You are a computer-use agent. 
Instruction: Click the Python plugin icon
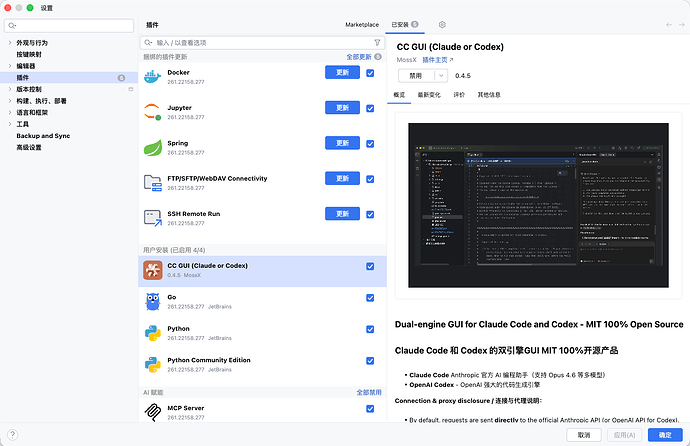coord(153,333)
